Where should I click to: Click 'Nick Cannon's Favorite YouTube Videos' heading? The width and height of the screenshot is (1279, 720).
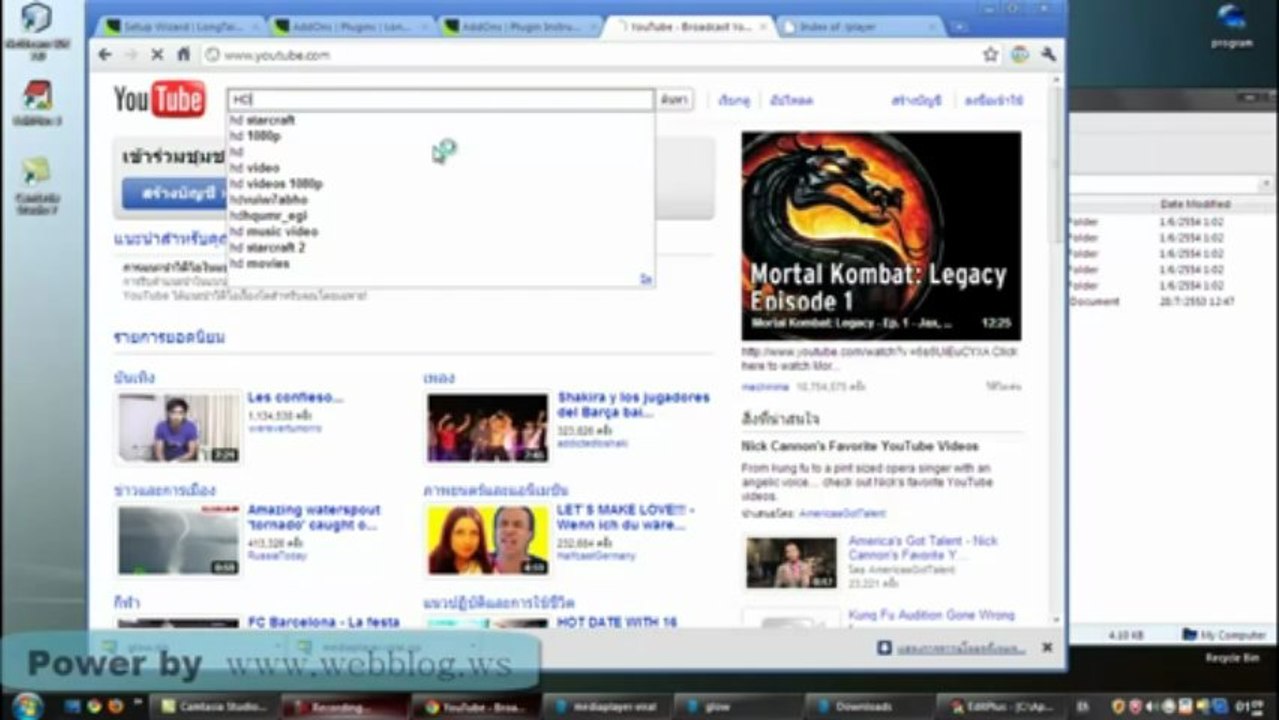coord(860,446)
